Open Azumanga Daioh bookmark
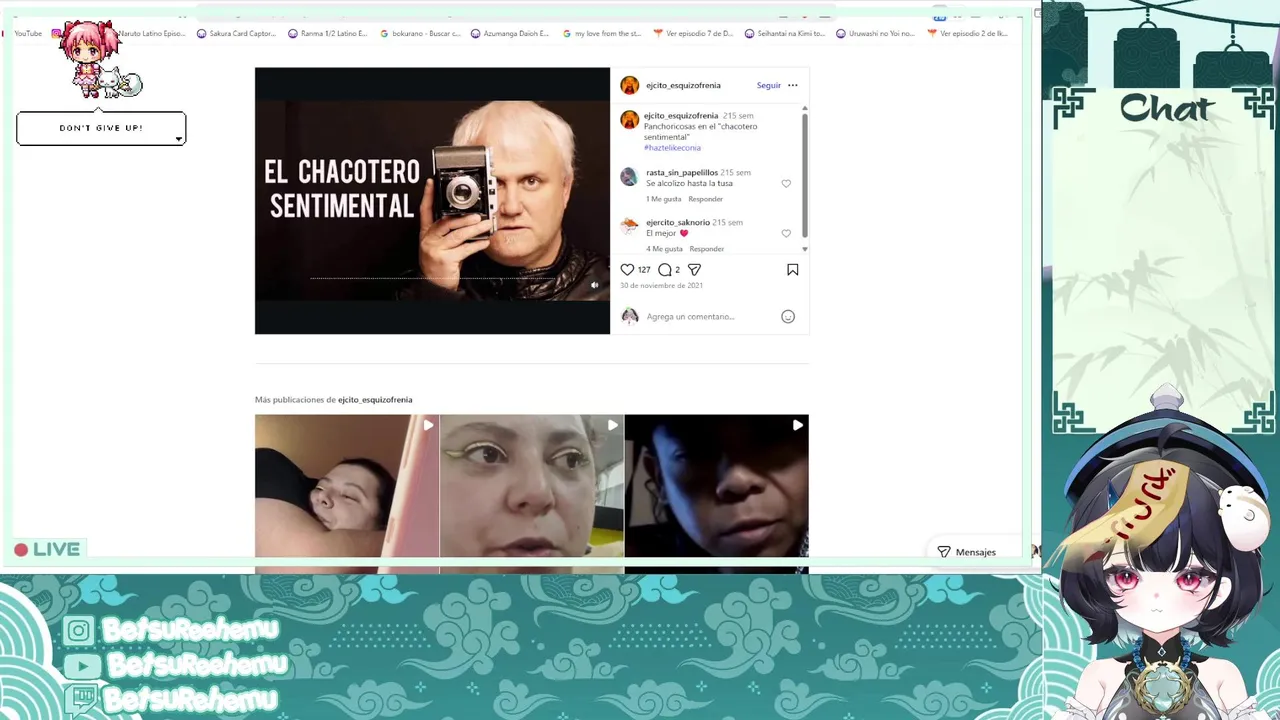This screenshot has height=720, width=1280. 510,33
